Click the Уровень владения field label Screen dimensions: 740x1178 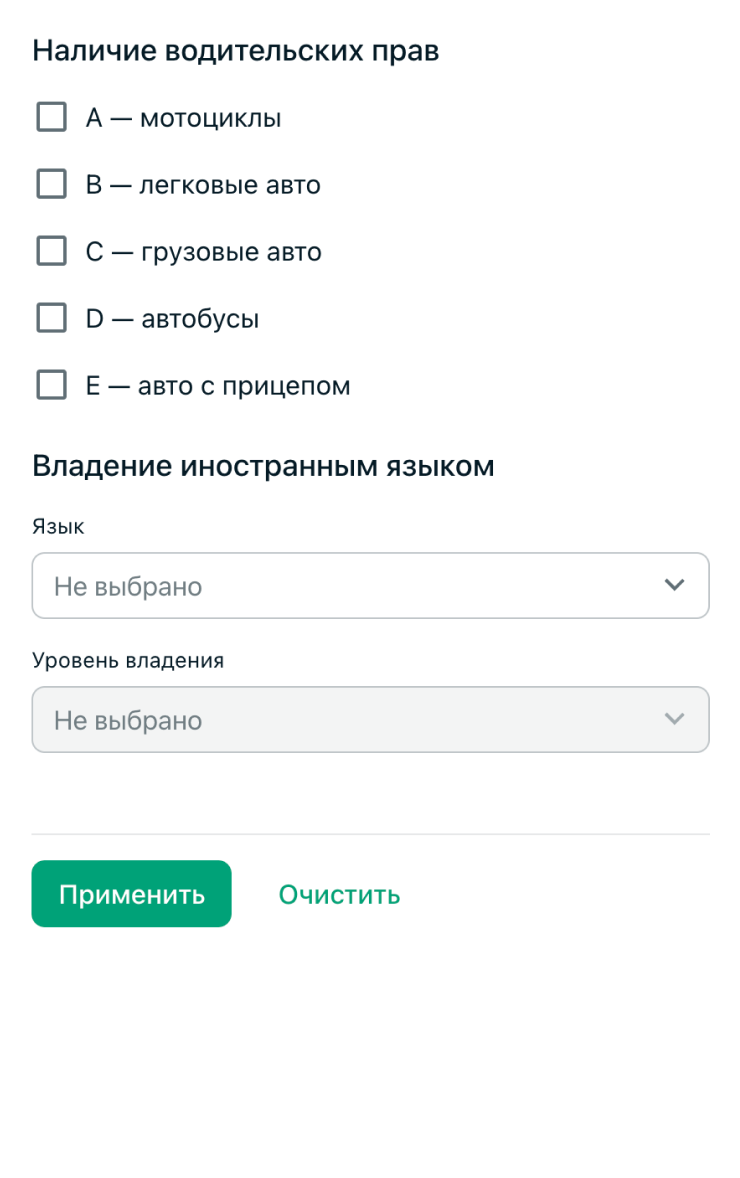128,660
